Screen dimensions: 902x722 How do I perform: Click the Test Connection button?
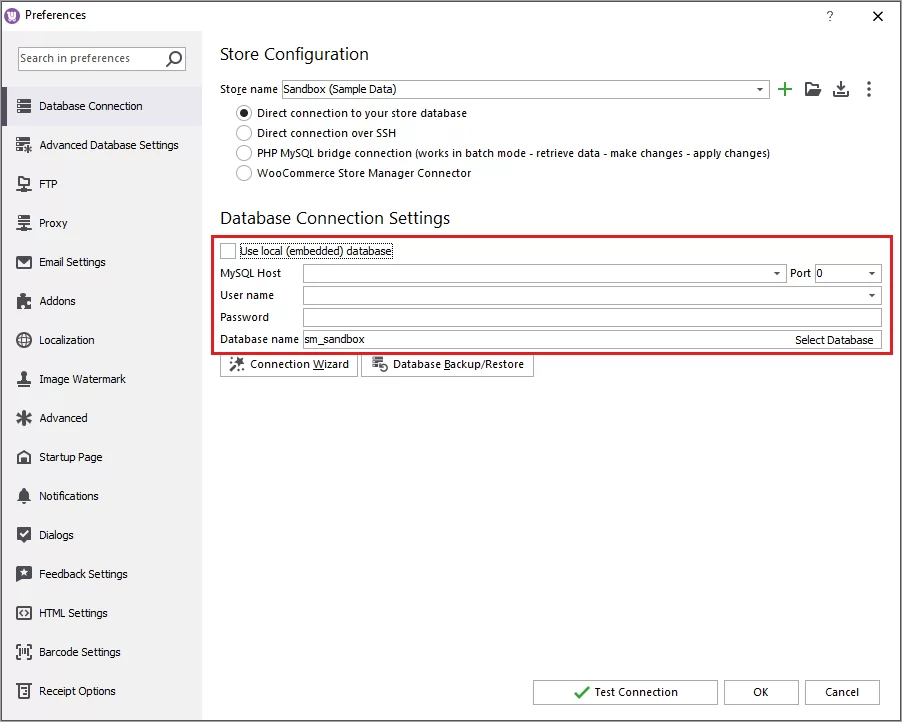tap(625, 692)
